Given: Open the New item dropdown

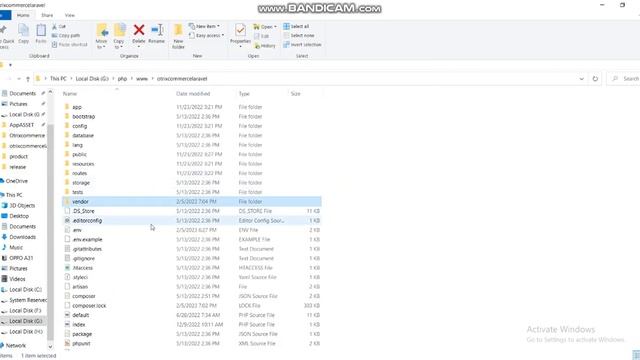Looking at the screenshot, I should coord(204,27).
